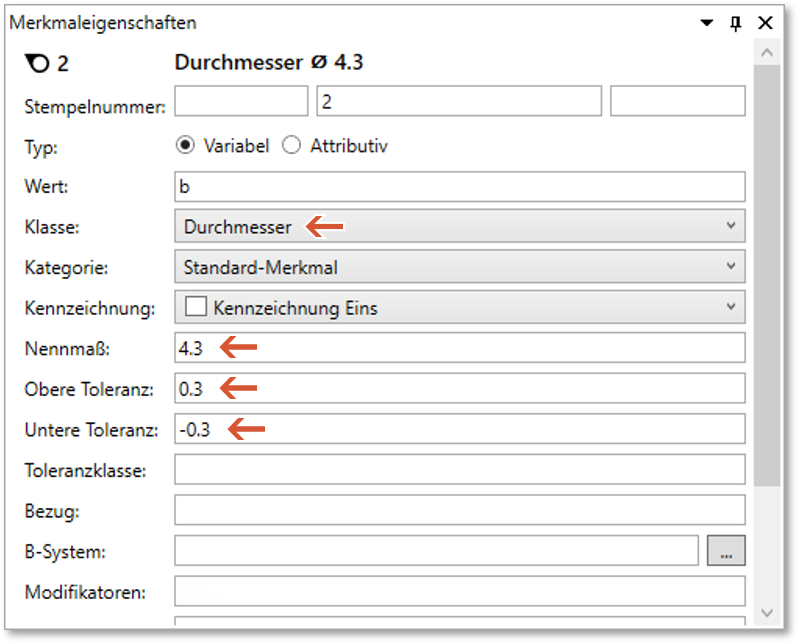Click the Toleranzklasse input field
This screenshot has width=798, height=643.
point(459,469)
